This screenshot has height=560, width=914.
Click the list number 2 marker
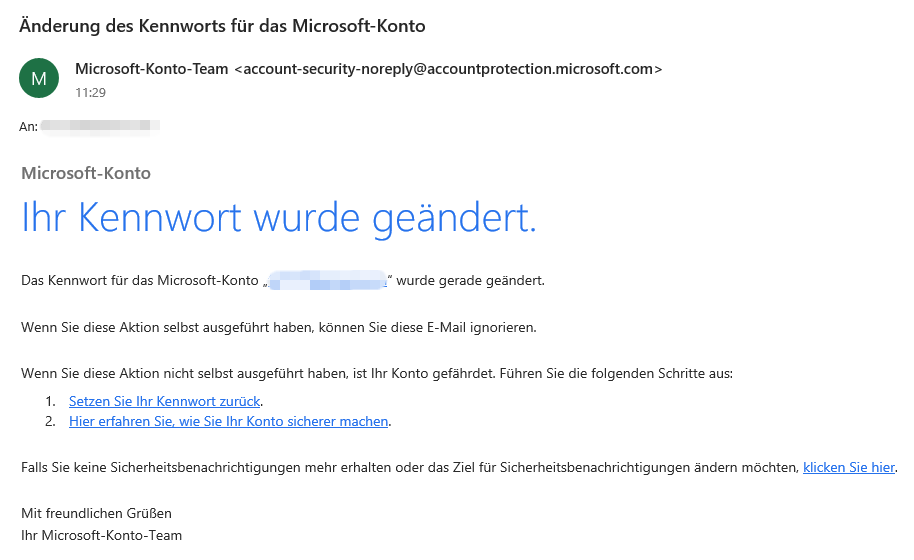[x=50, y=421]
